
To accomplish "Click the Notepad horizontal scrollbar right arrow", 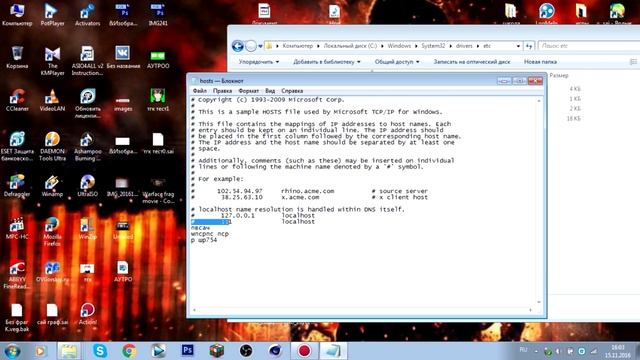I will pyautogui.click(x=531, y=311).
